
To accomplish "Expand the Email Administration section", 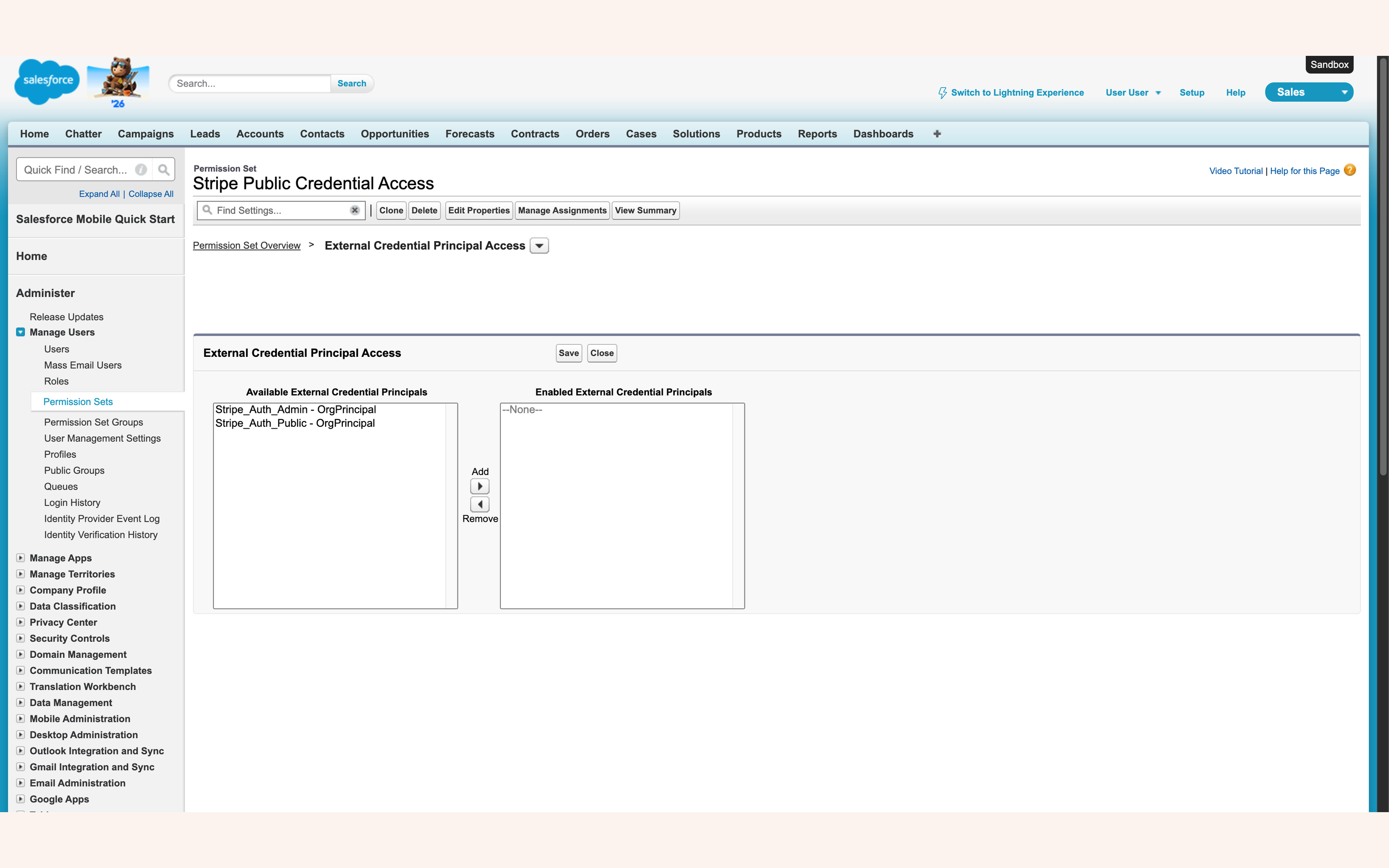I will click(21, 783).
